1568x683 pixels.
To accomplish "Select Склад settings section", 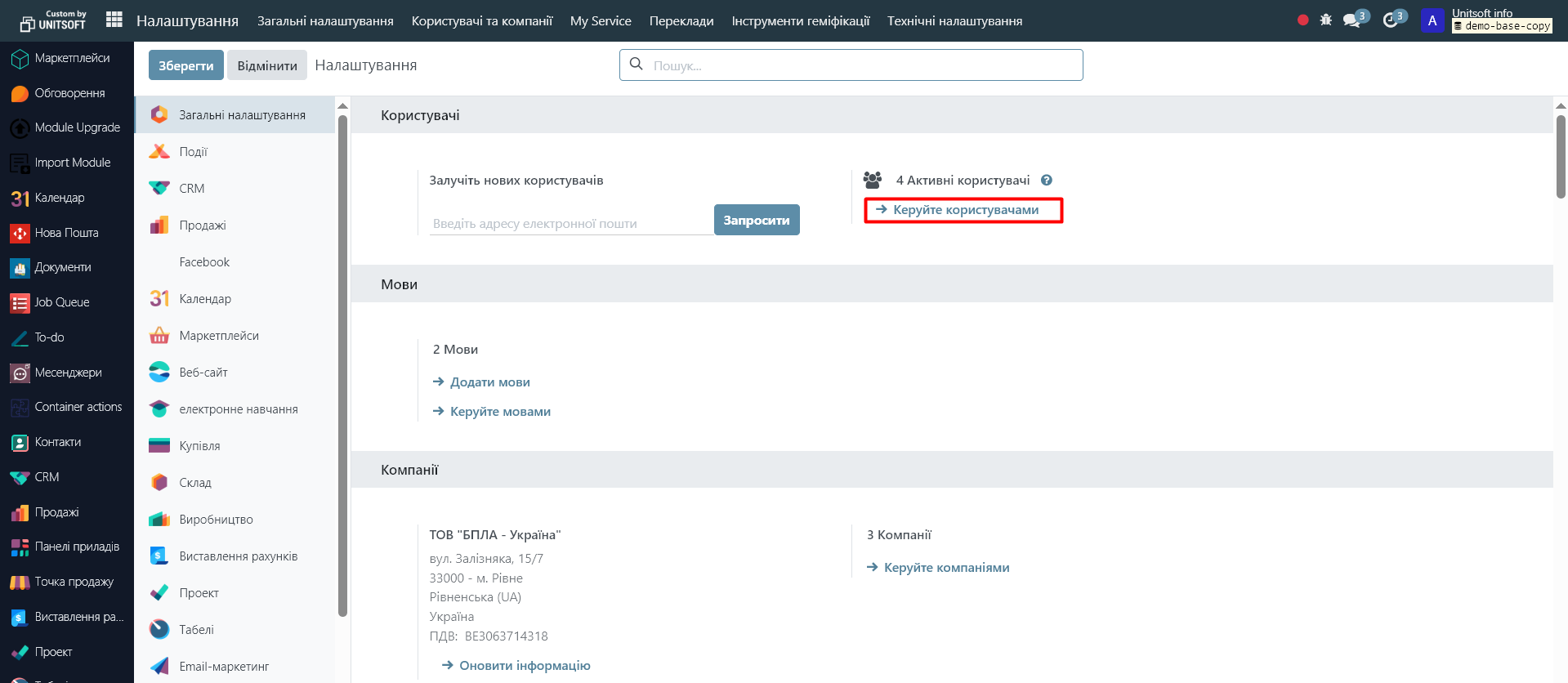I will [x=195, y=483].
